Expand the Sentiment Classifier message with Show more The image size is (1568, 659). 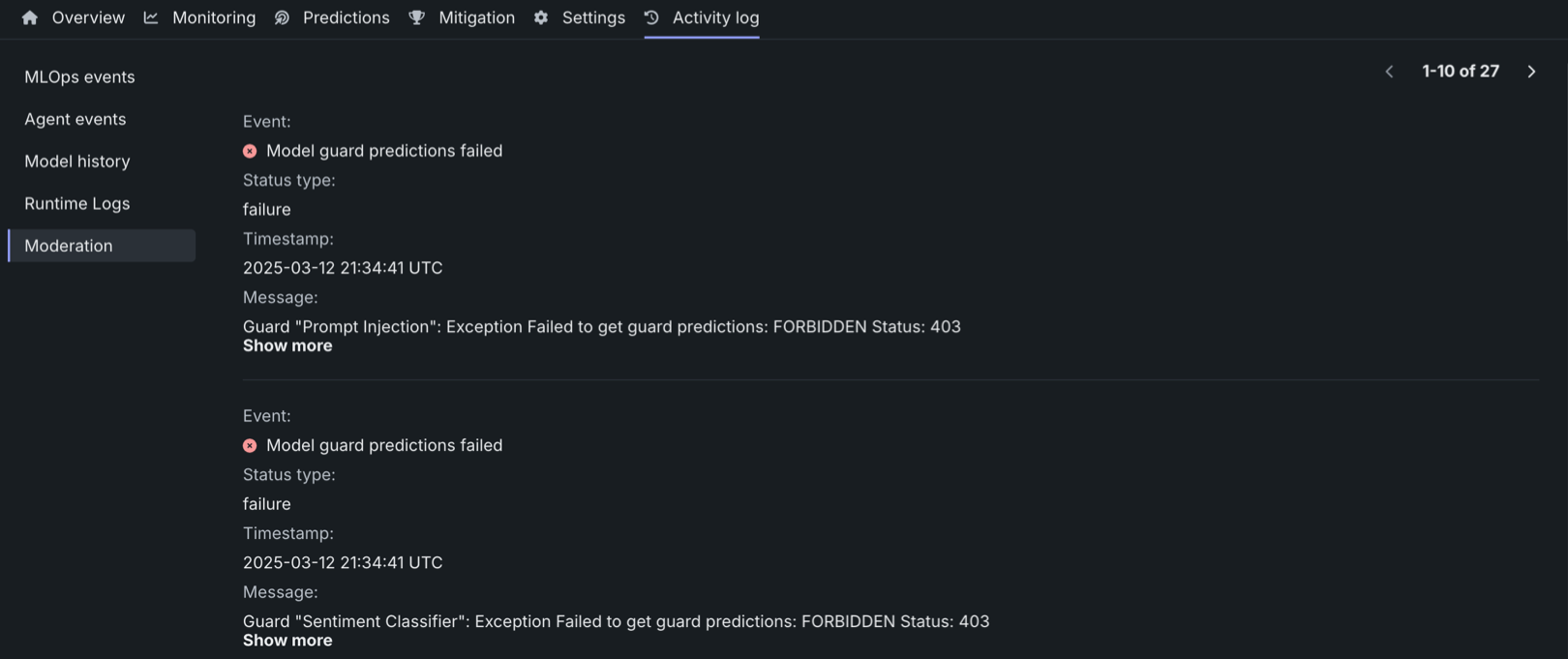tap(287, 641)
